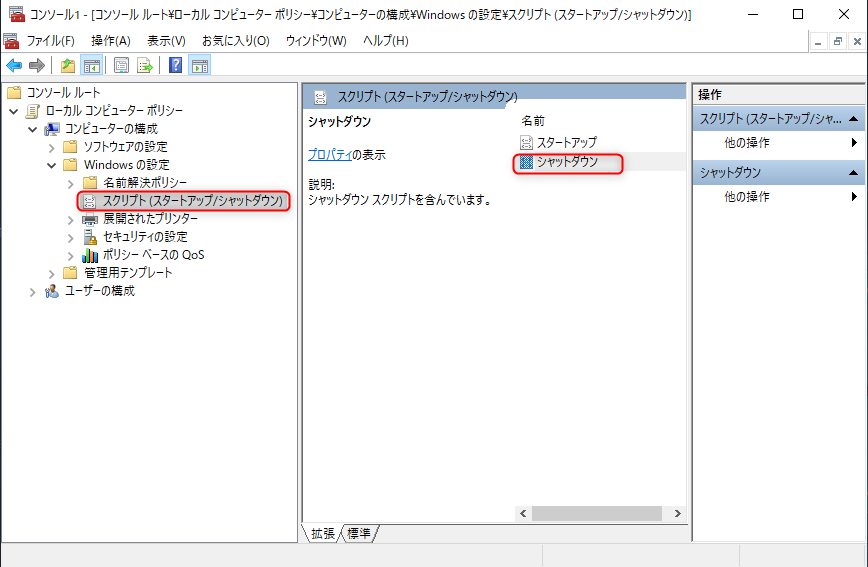Close the inner MDI child window
Screen dimensions: 868x567
857,41
